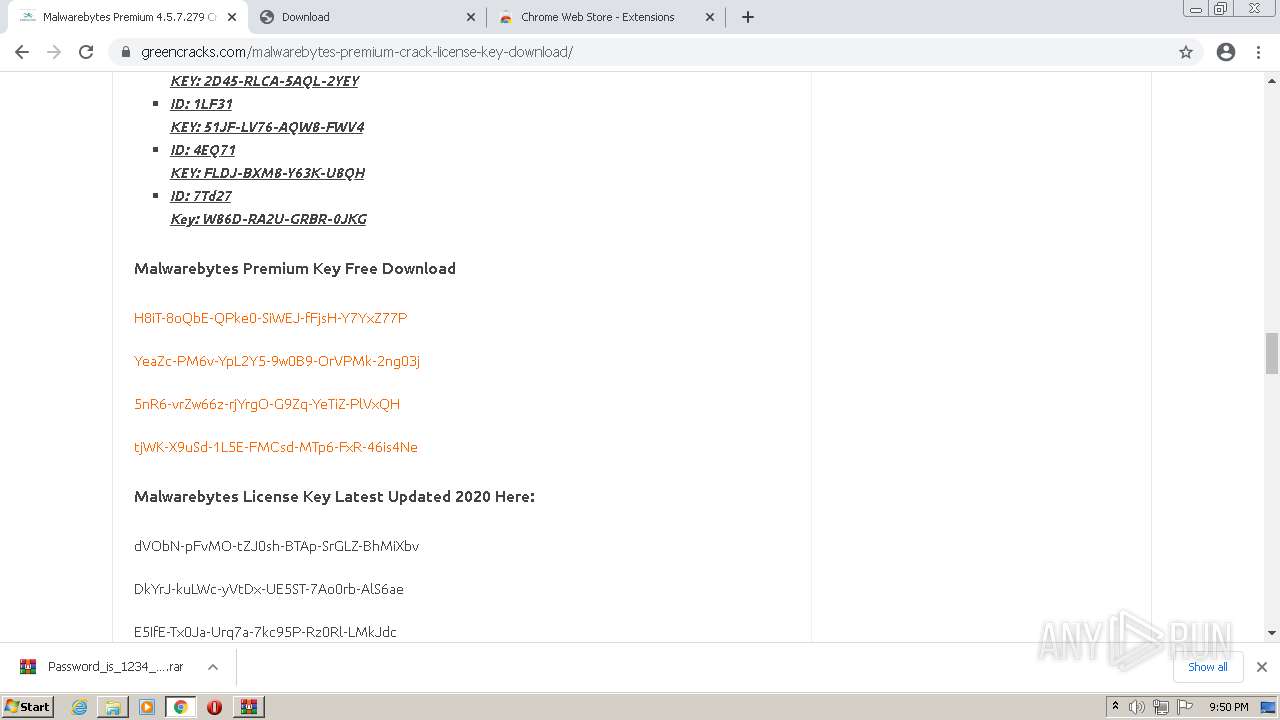Viewport: 1280px width, 720px height.
Task: Close the Download tab
Action: pos(471,17)
